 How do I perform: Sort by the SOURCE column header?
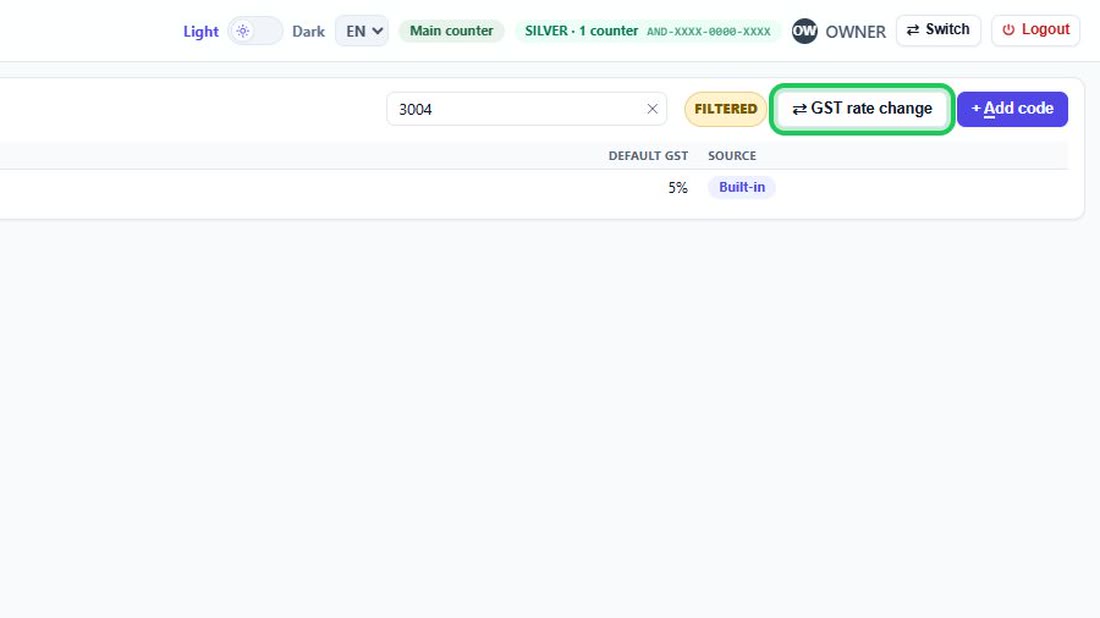[x=732, y=156]
